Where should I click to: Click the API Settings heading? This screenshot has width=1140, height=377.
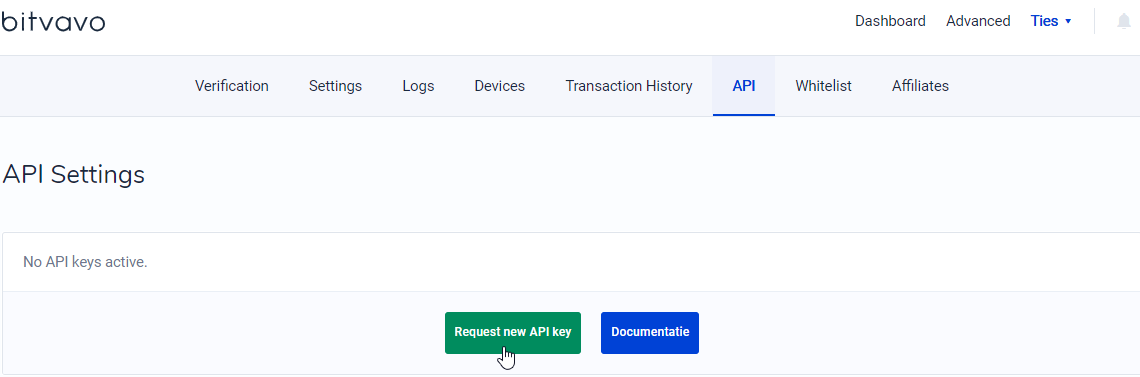pos(73,174)
